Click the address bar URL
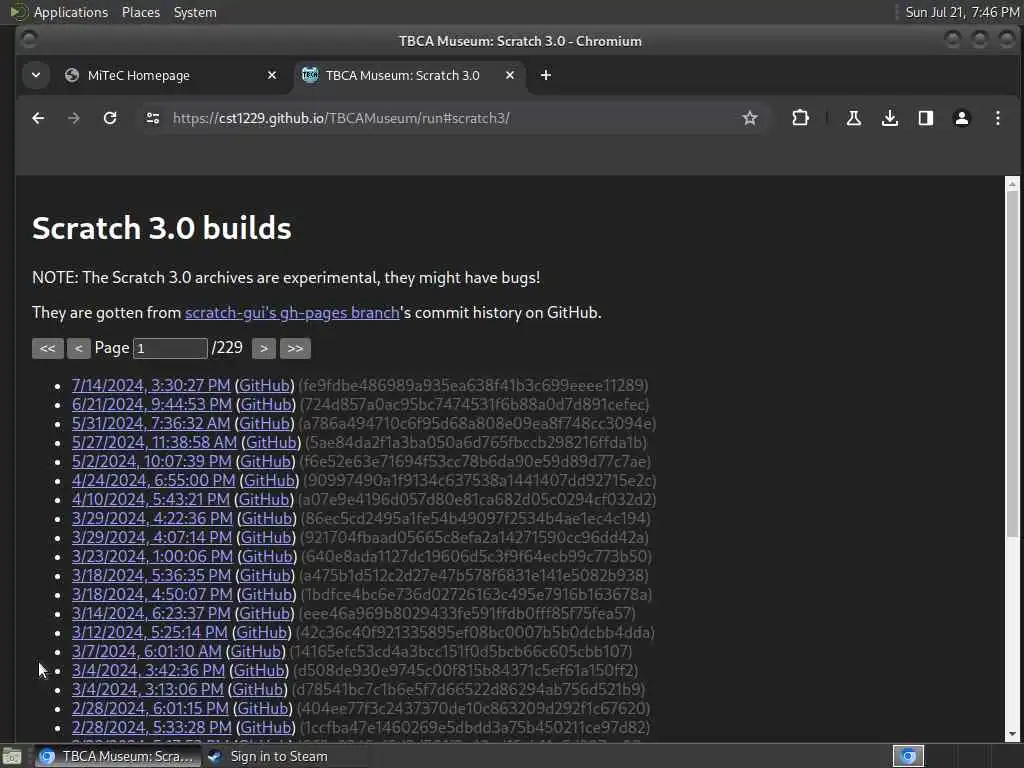 340,118
